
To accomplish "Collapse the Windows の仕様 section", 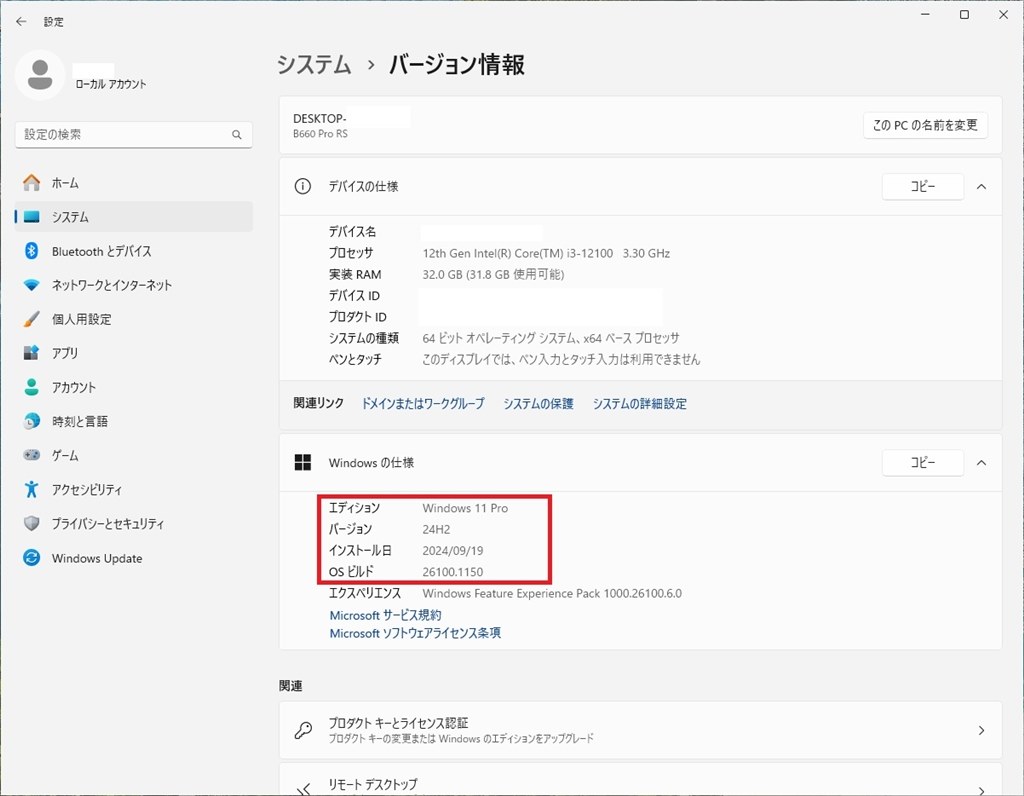I will (x=981, y=462).
